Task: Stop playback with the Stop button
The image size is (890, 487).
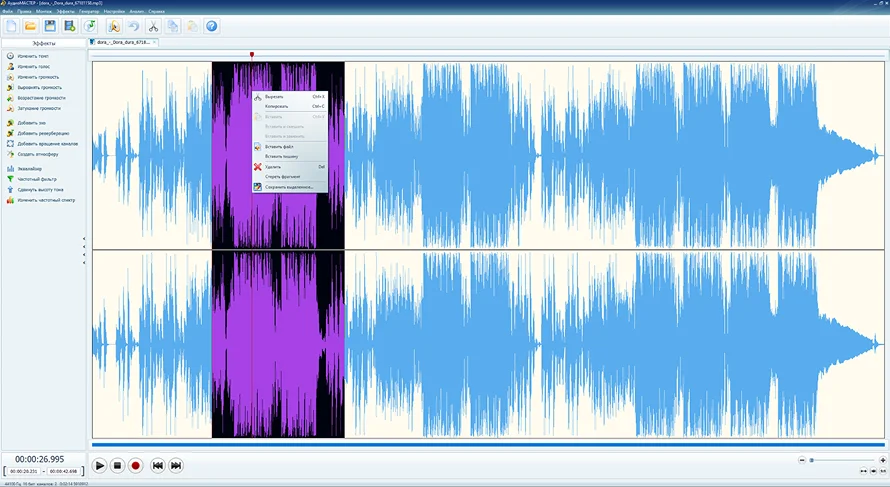Action: [x=117, y=465]
